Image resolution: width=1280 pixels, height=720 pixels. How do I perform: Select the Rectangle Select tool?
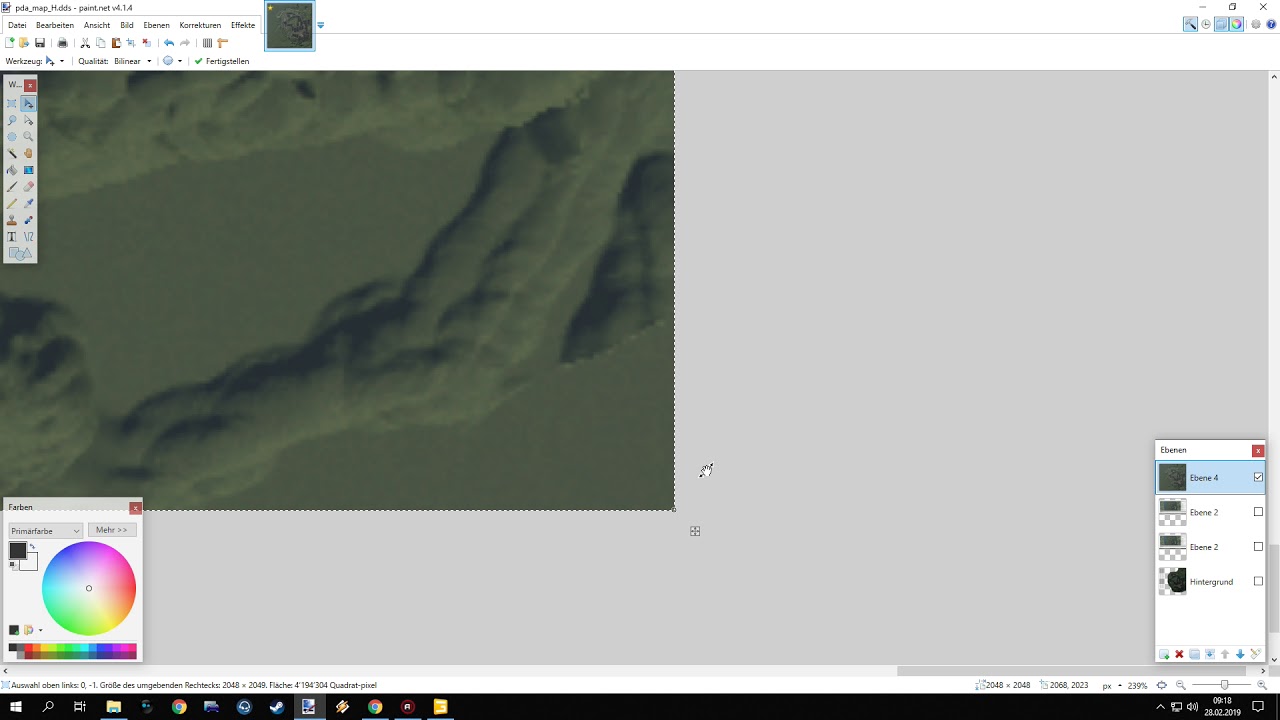click(x=12, y=104)
